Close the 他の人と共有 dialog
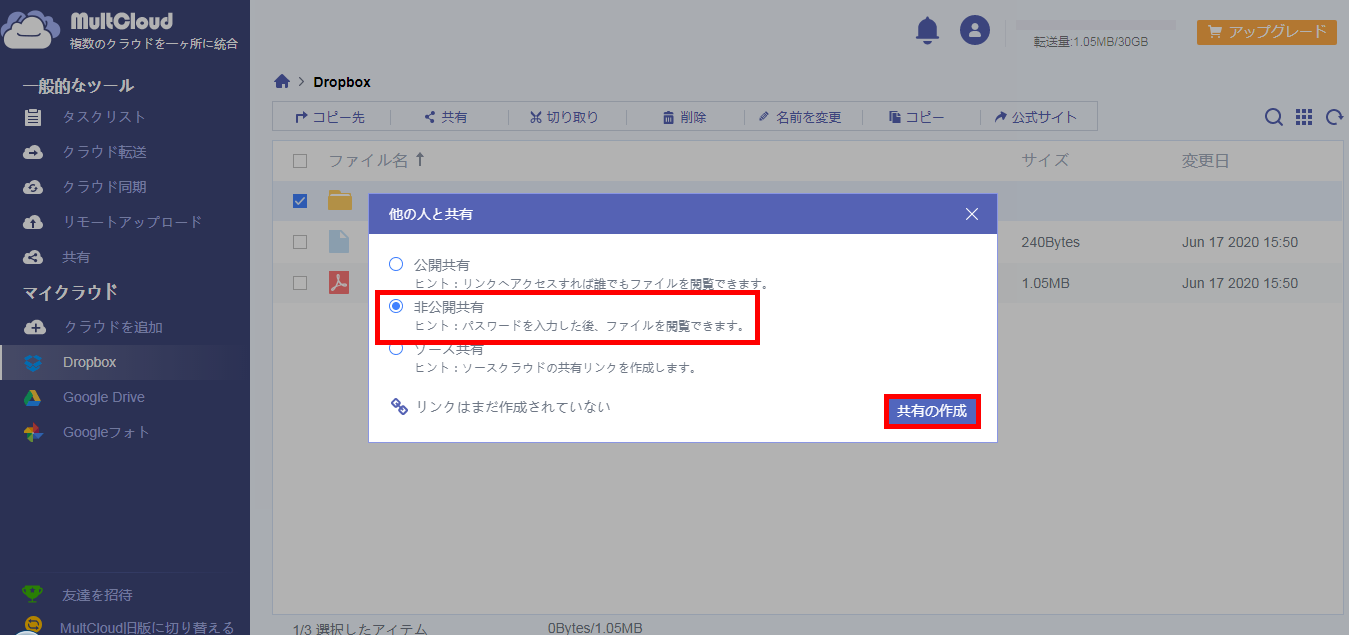Image resolution: width=1349 pixels, height=635 pixels. tap(972, 214)
